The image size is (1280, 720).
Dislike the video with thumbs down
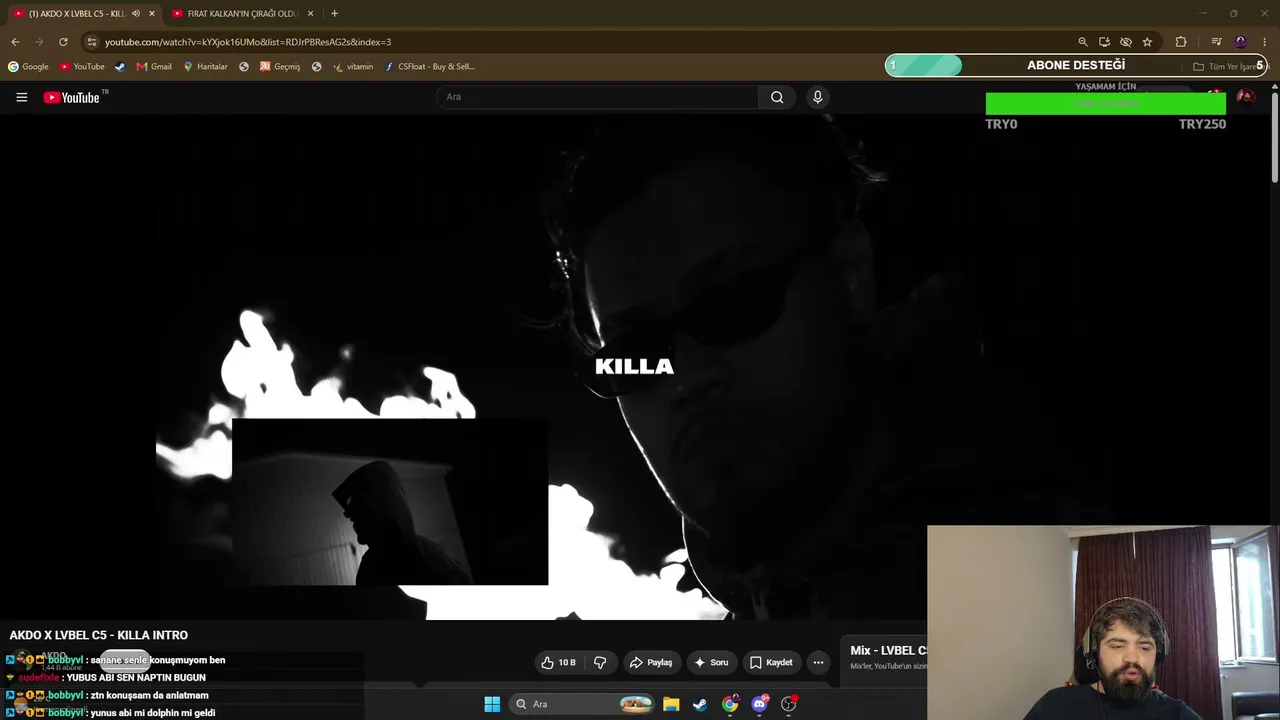click(x=600, y=662)
